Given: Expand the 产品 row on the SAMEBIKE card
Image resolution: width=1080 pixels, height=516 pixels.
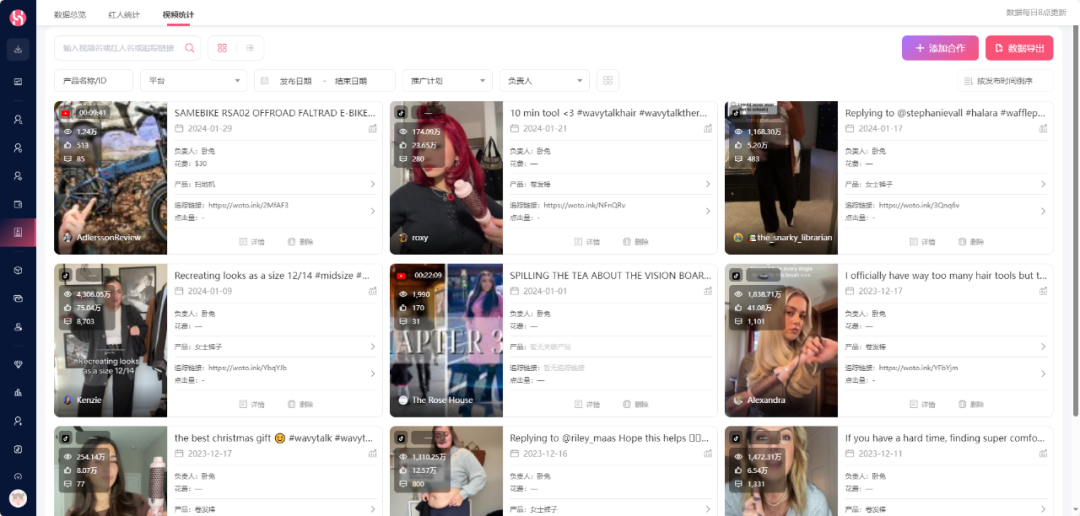Looking at the screenshot, I should 373,184.
